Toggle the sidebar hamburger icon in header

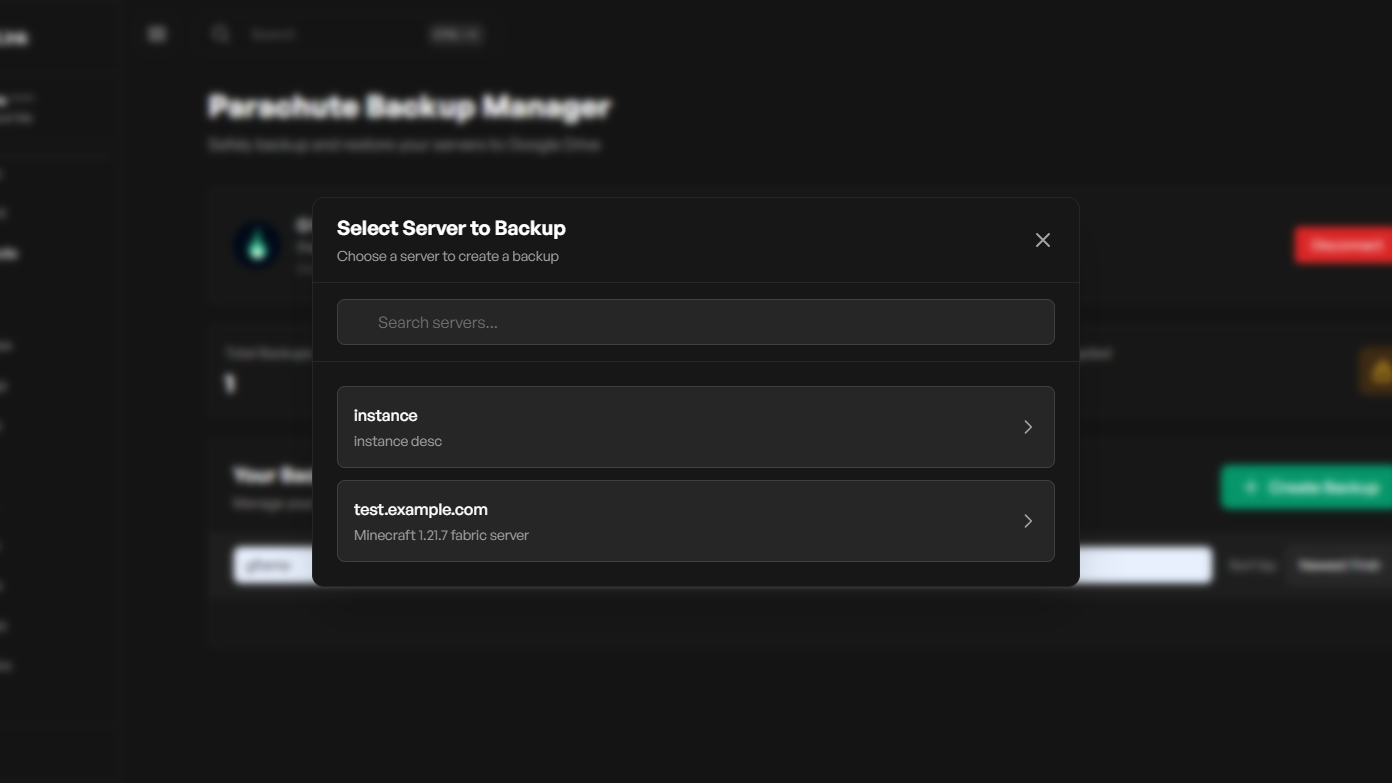click(x=157, y=34)
